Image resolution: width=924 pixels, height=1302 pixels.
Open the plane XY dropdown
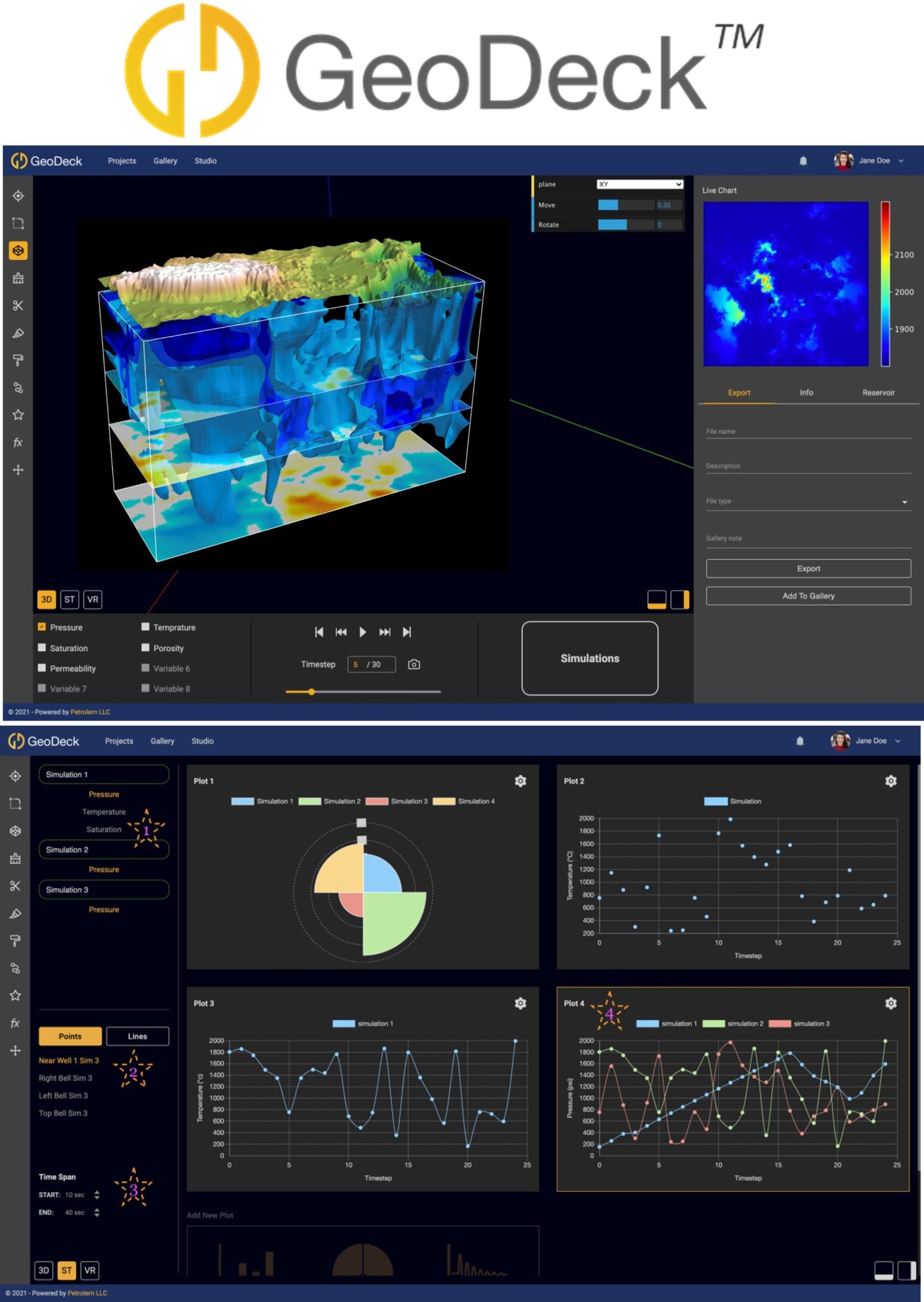click(x=640, y=185)
